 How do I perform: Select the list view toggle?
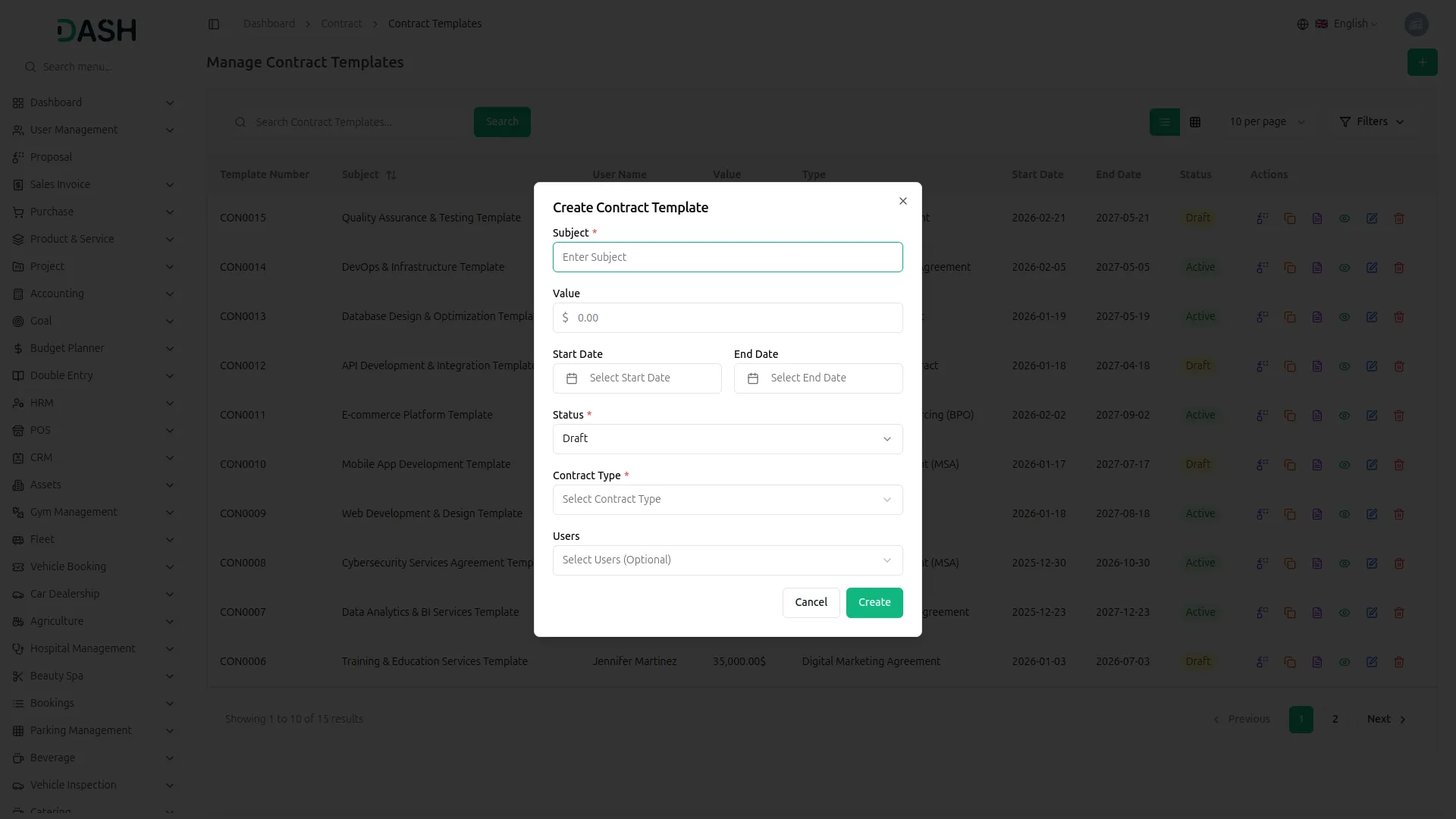tap(1165, 121)
